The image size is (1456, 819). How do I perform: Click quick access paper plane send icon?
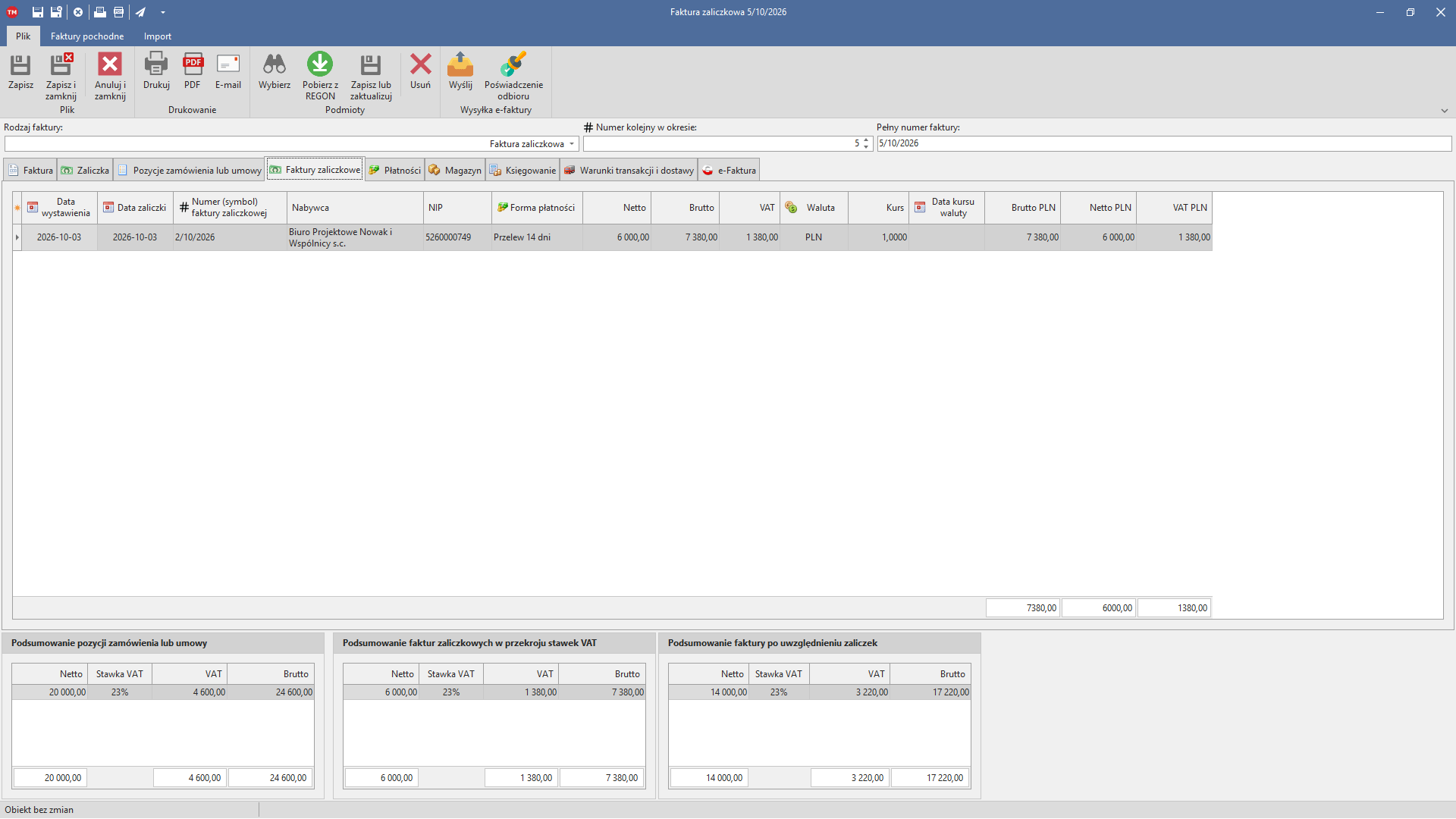(x=140, y=12)
